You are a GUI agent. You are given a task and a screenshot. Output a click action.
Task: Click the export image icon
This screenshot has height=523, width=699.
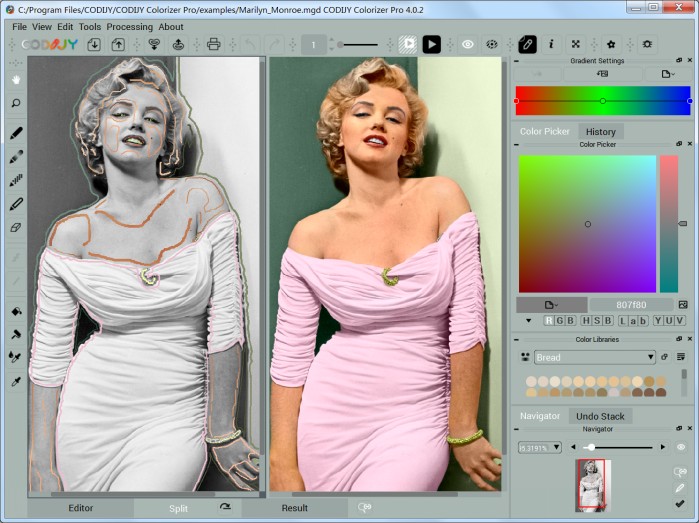click(178, 44)
